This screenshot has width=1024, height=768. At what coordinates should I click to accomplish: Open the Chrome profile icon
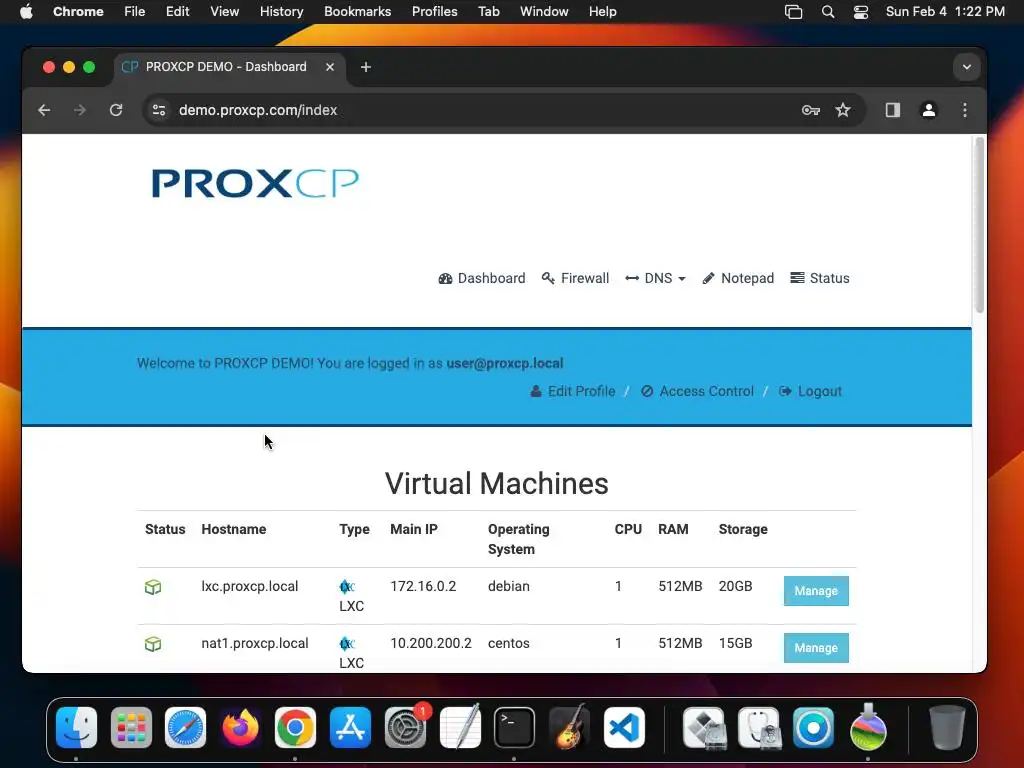coord(929,110)
